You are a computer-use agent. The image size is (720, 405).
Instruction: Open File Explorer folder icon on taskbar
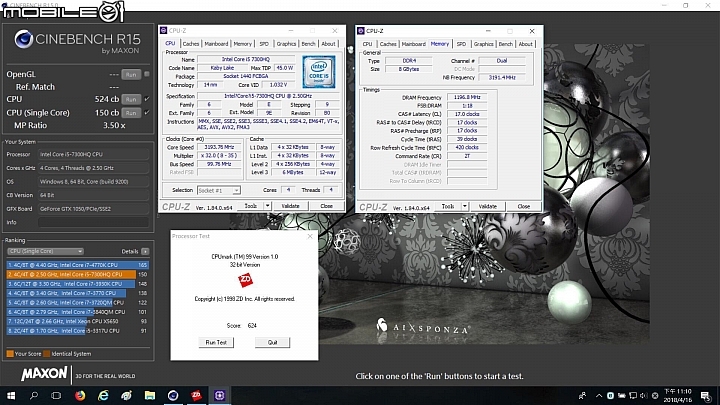point(150,395)
